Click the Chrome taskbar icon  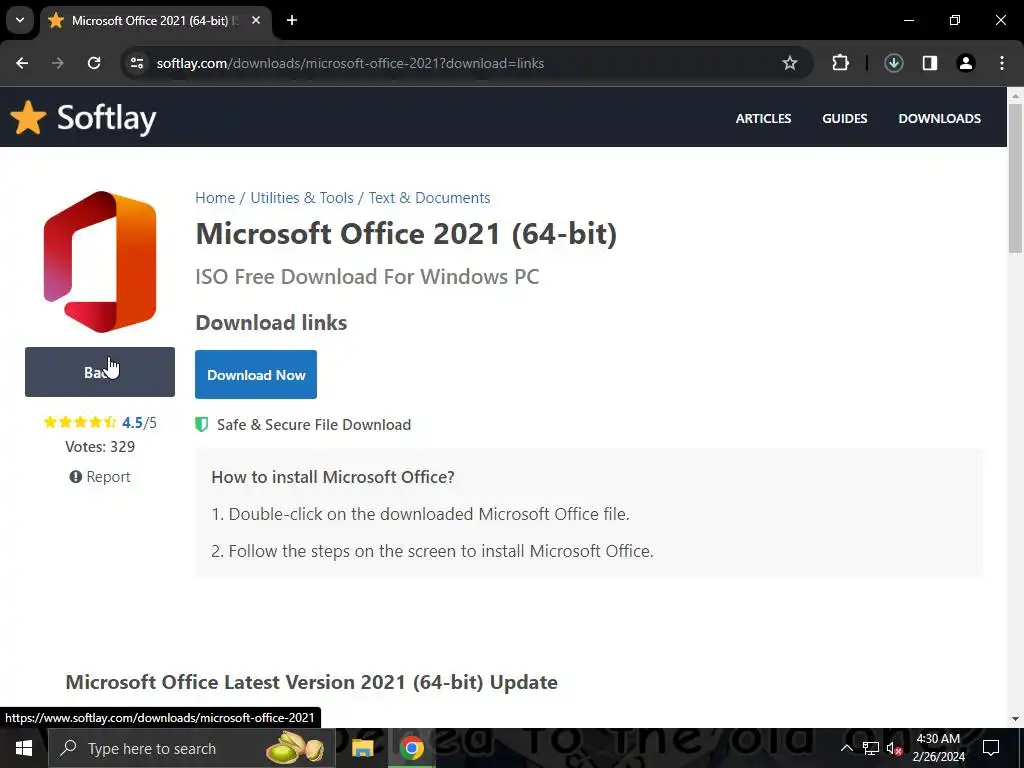411,748
